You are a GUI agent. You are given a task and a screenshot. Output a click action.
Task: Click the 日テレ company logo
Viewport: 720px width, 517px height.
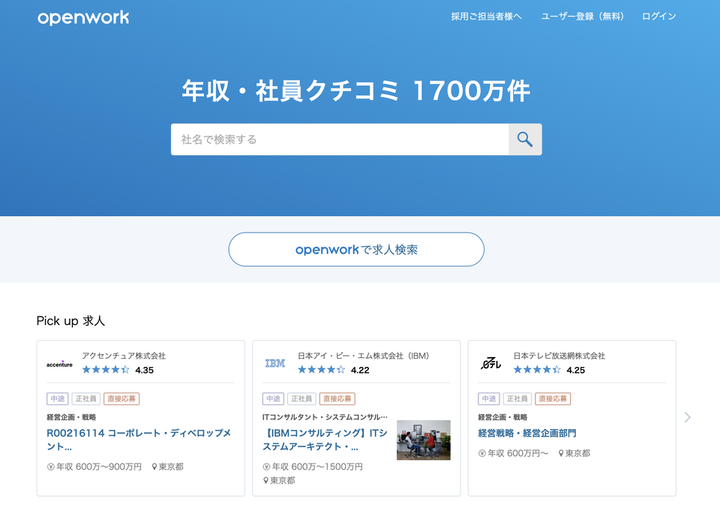point(491,363)
